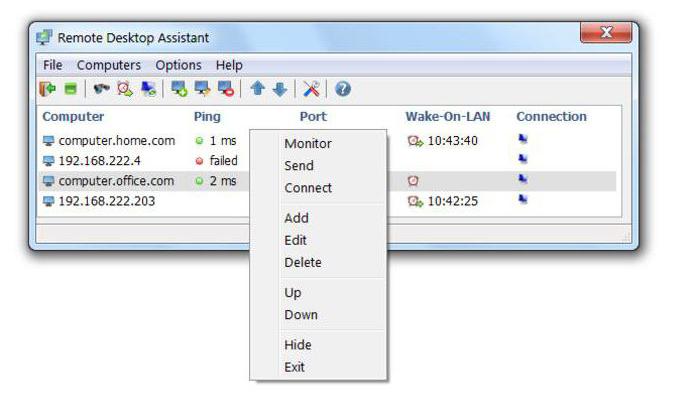The height and width of the screenshot is (393, 700).
Task: Click the computer icon beside computer.home.com
Action: click(48, 141)
